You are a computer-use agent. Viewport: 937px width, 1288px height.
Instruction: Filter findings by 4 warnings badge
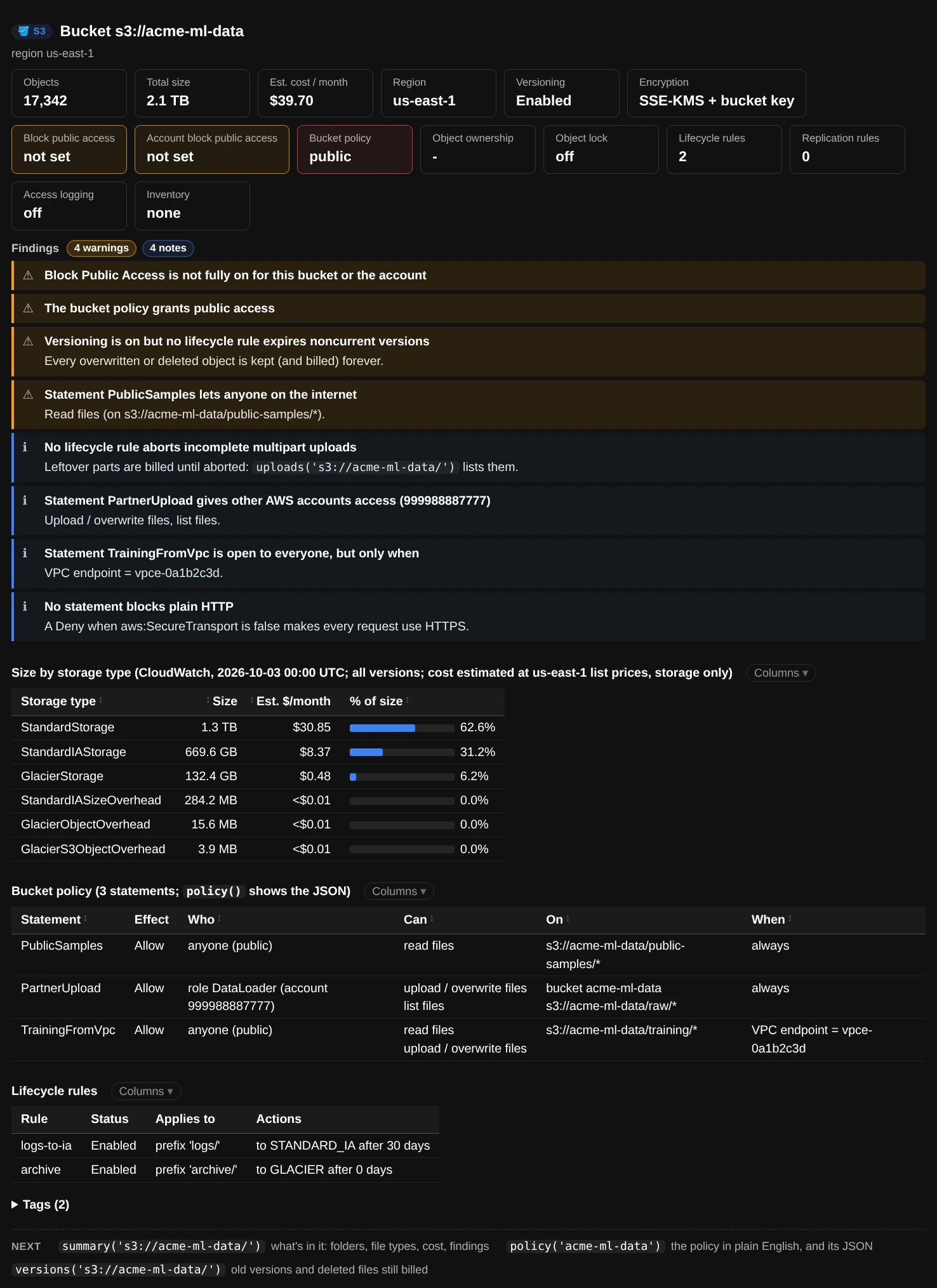pos(102,248)
